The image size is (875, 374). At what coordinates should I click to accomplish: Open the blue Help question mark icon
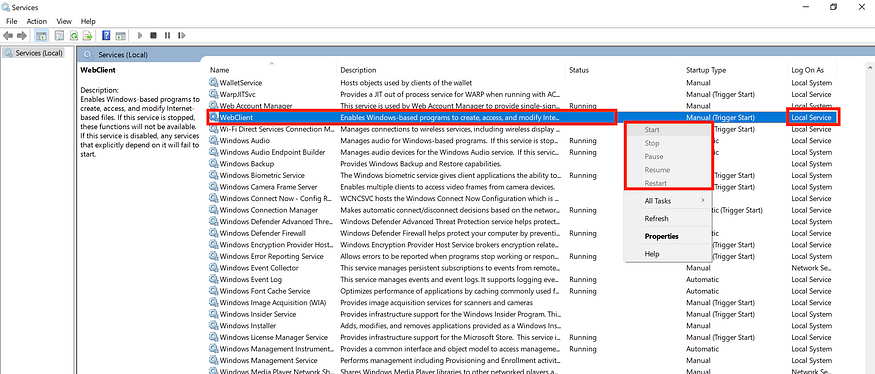tap(106, 36)
